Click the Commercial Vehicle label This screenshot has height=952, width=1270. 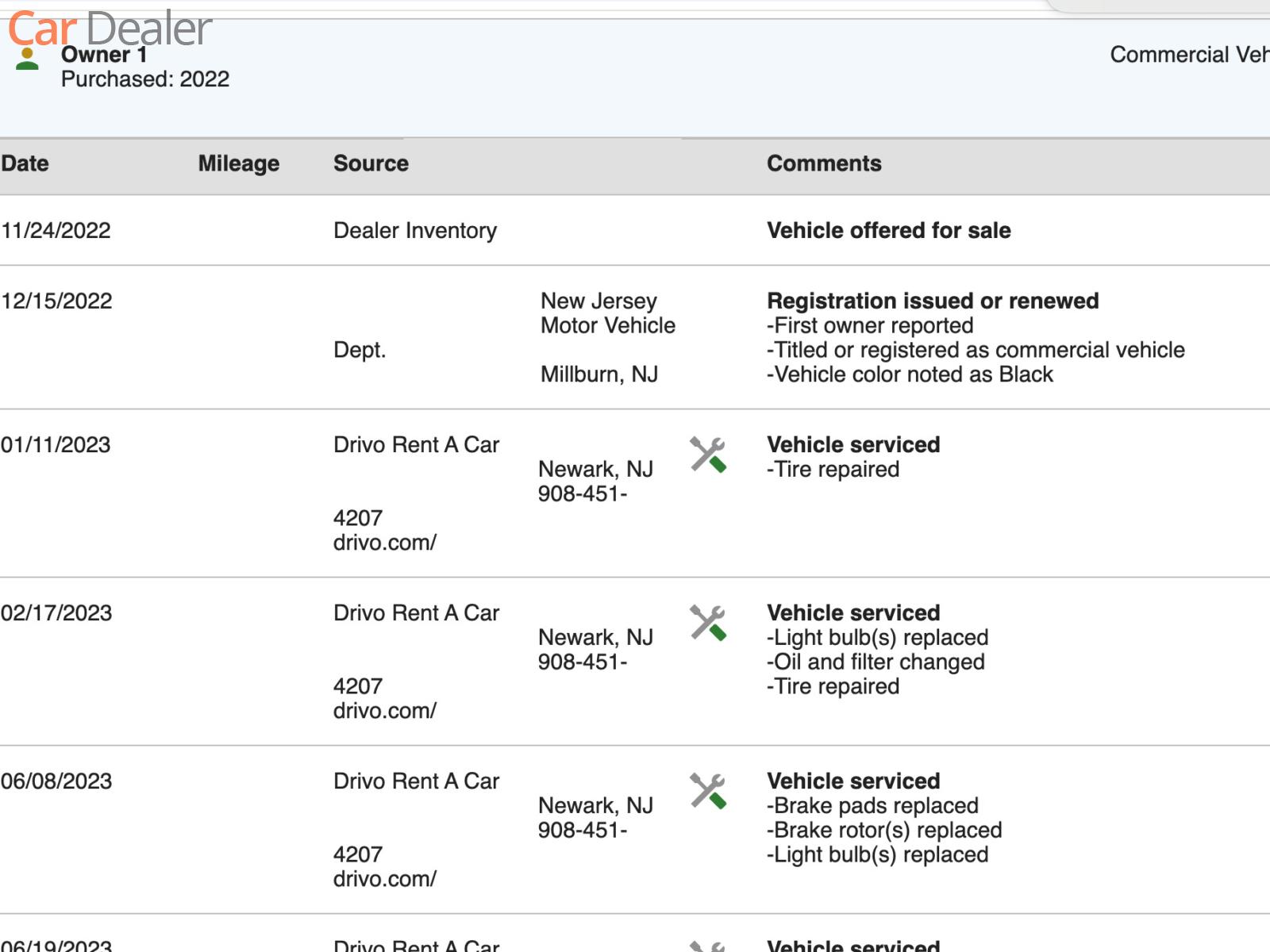pyautogui.click(x=1188, y=55)
